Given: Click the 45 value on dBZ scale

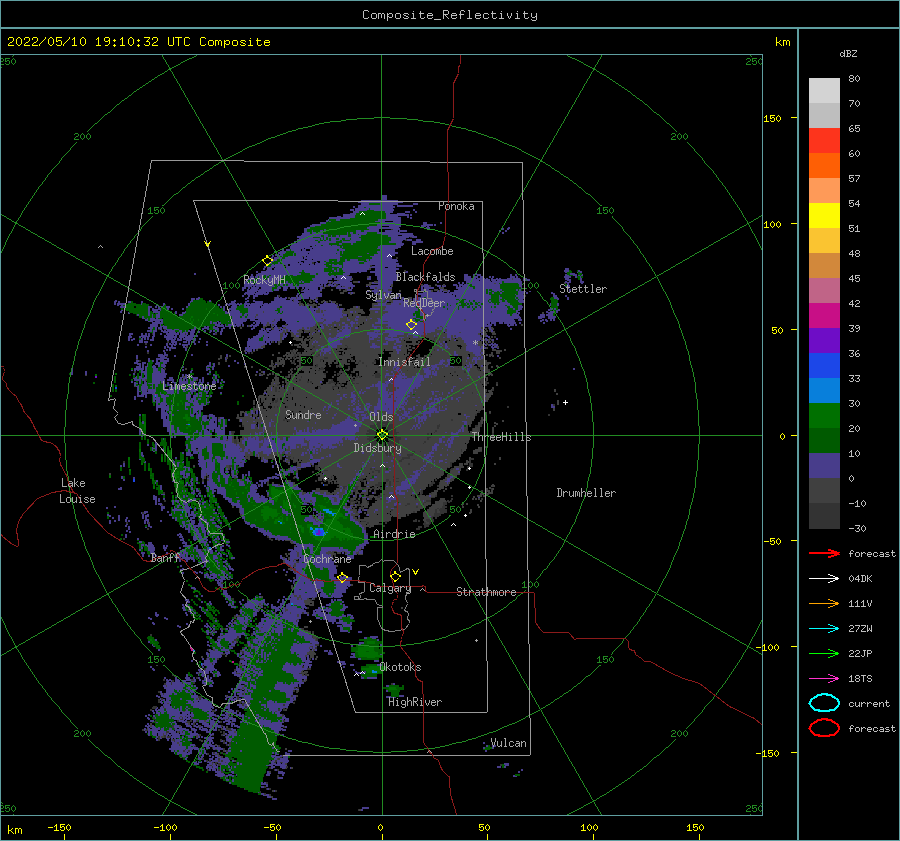Looking at the screenshot, I should pyautogui.click(x=854, y=278).
